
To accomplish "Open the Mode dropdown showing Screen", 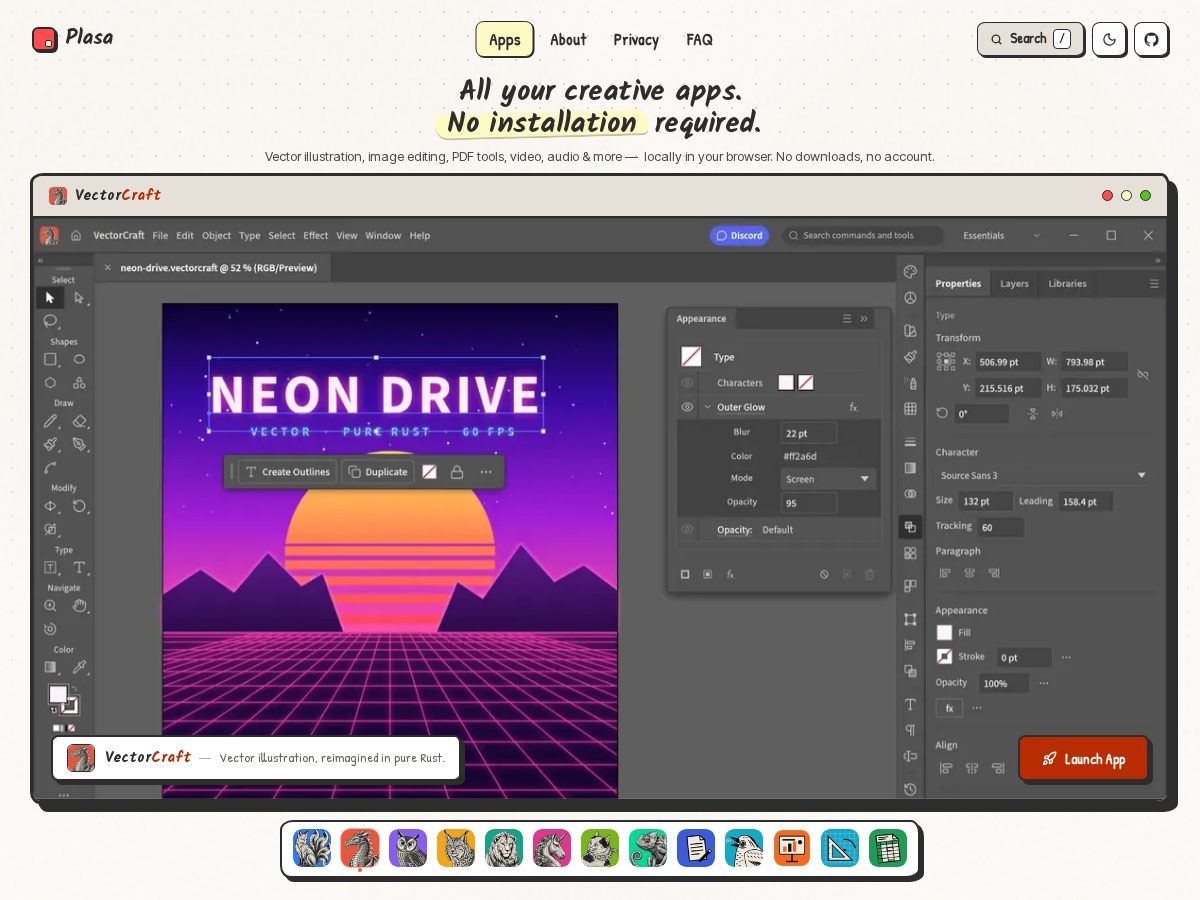I will click(x=828, y=479).
